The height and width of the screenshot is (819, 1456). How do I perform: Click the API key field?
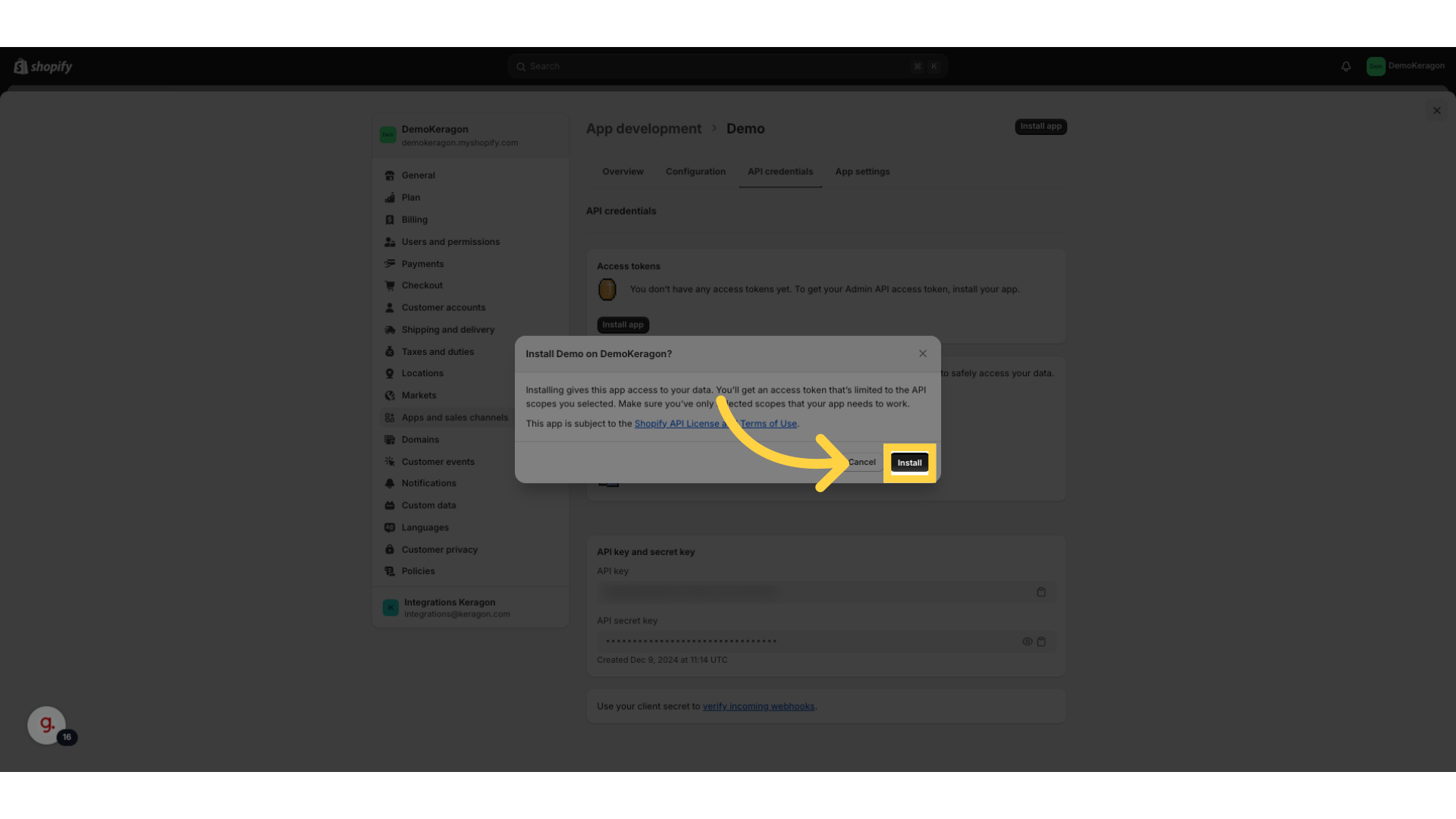tap(826, 592)
